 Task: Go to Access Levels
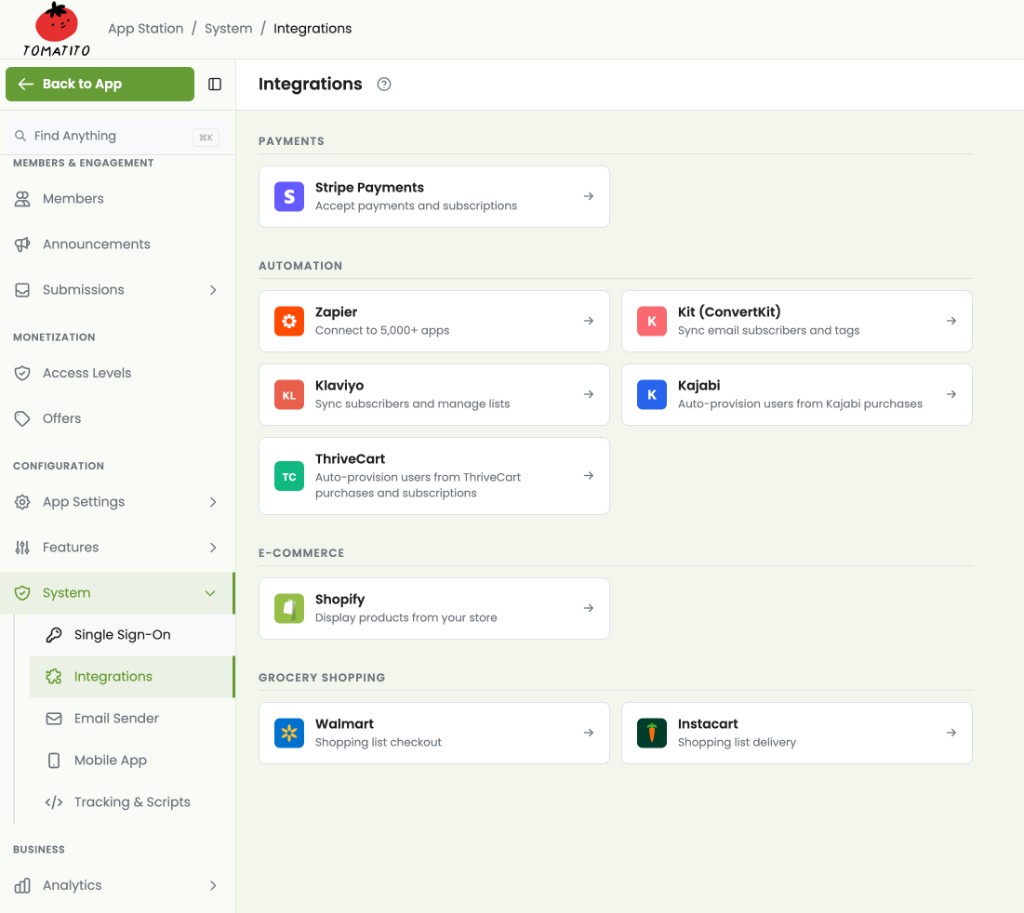point(116,373)
